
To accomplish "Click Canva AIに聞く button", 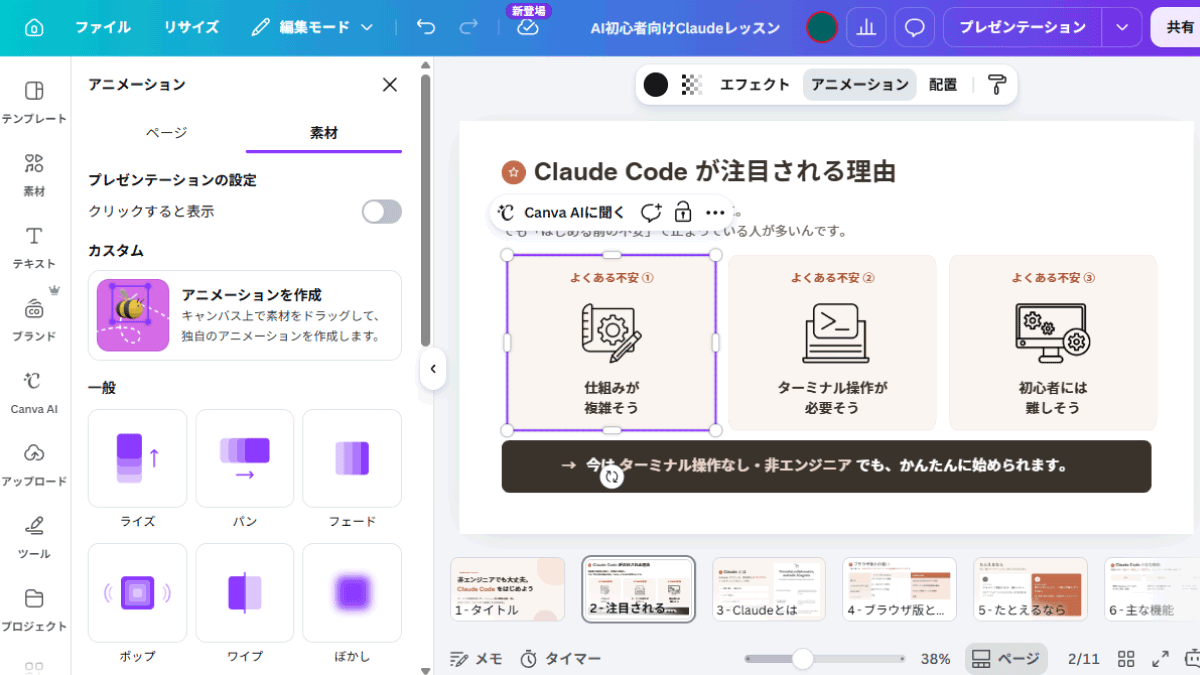I will (x=561, y=212).
